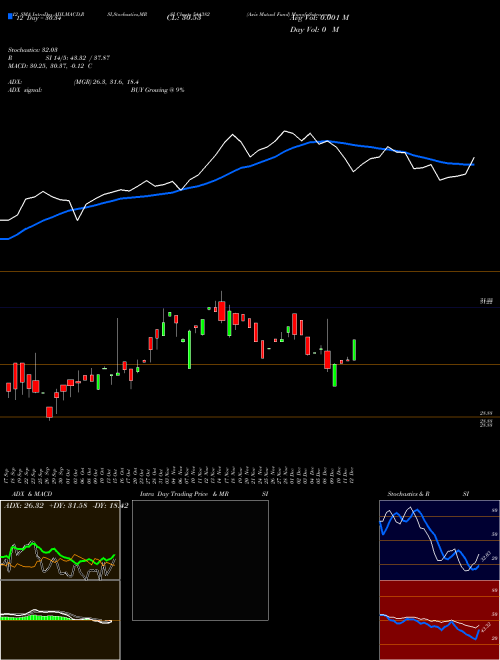Click the tall green candle below the orange line
The image size is (500, 660).
coord(335,375)
